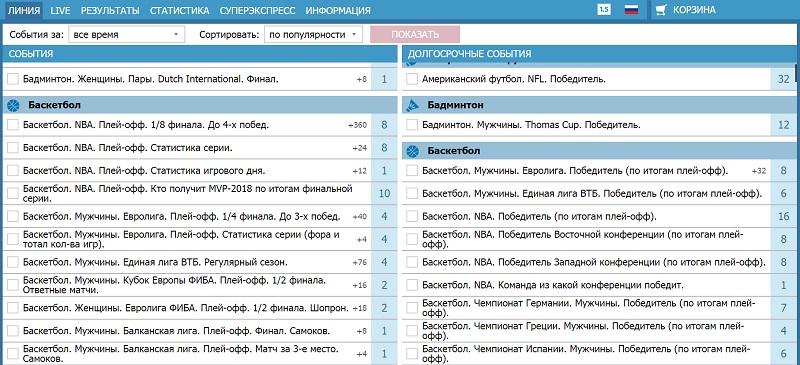Screen dimensions: 800x365
Task: Open NBA Победитель Восточной конференции link
Action: [583, 239]
